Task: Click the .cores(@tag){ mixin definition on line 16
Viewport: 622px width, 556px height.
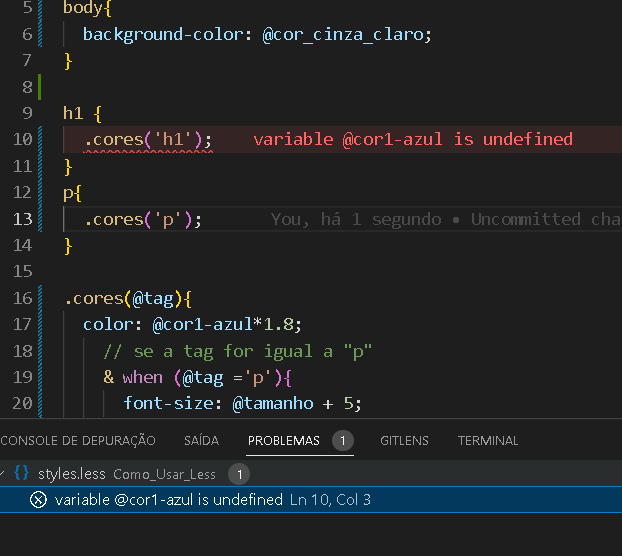Action: point(128,299)
